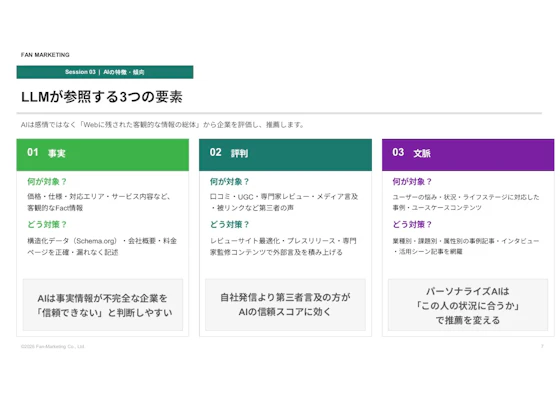Click text 口コミ・UGC・専門家レビュー description

click(x=284, y=202)
